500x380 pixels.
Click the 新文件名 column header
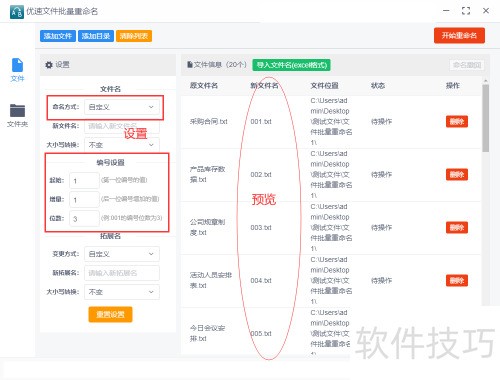tap(264, 86)
